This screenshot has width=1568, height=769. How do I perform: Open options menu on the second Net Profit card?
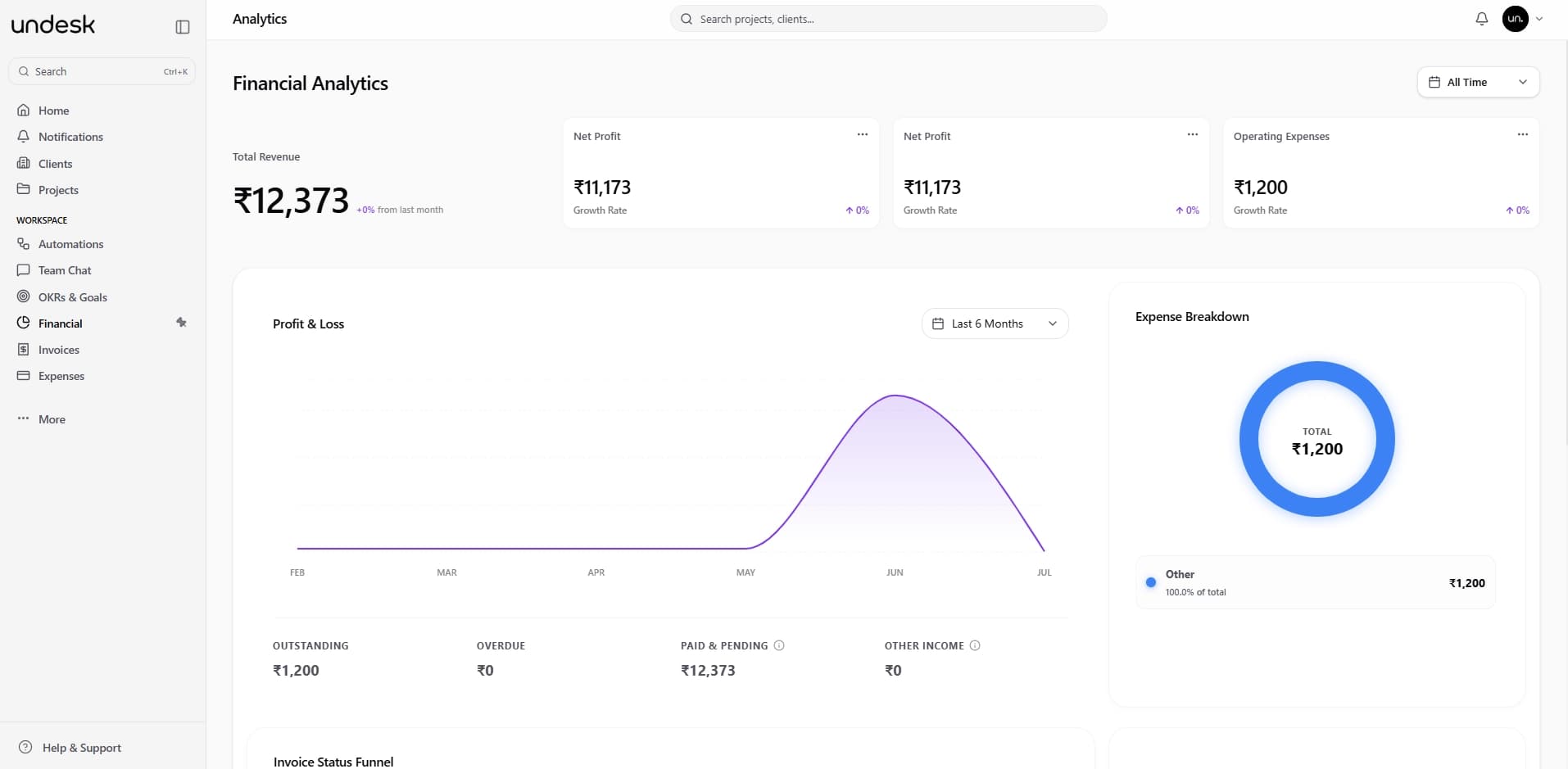[x=1192, y=134]
